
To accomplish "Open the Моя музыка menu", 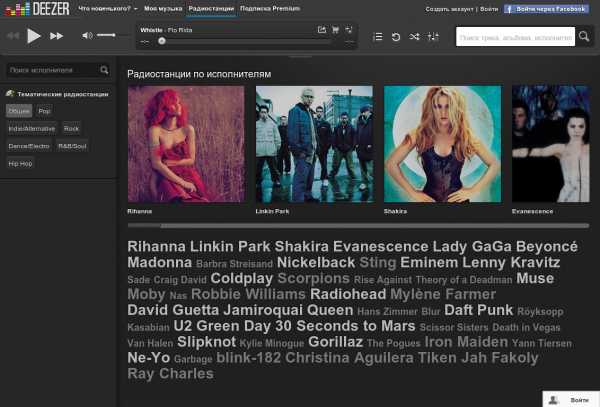I will [163, 8].
